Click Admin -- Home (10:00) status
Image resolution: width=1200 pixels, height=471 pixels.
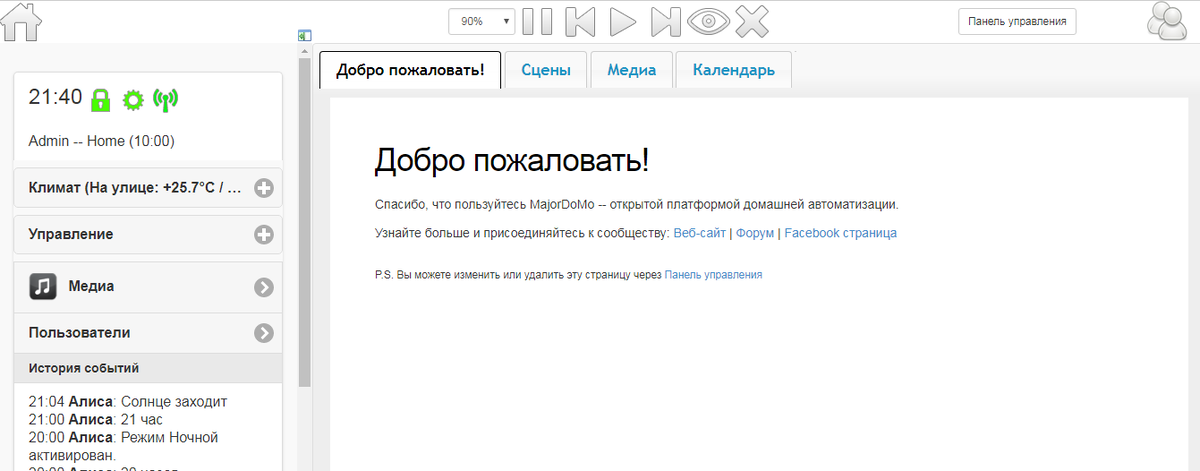tap(101, 141)
